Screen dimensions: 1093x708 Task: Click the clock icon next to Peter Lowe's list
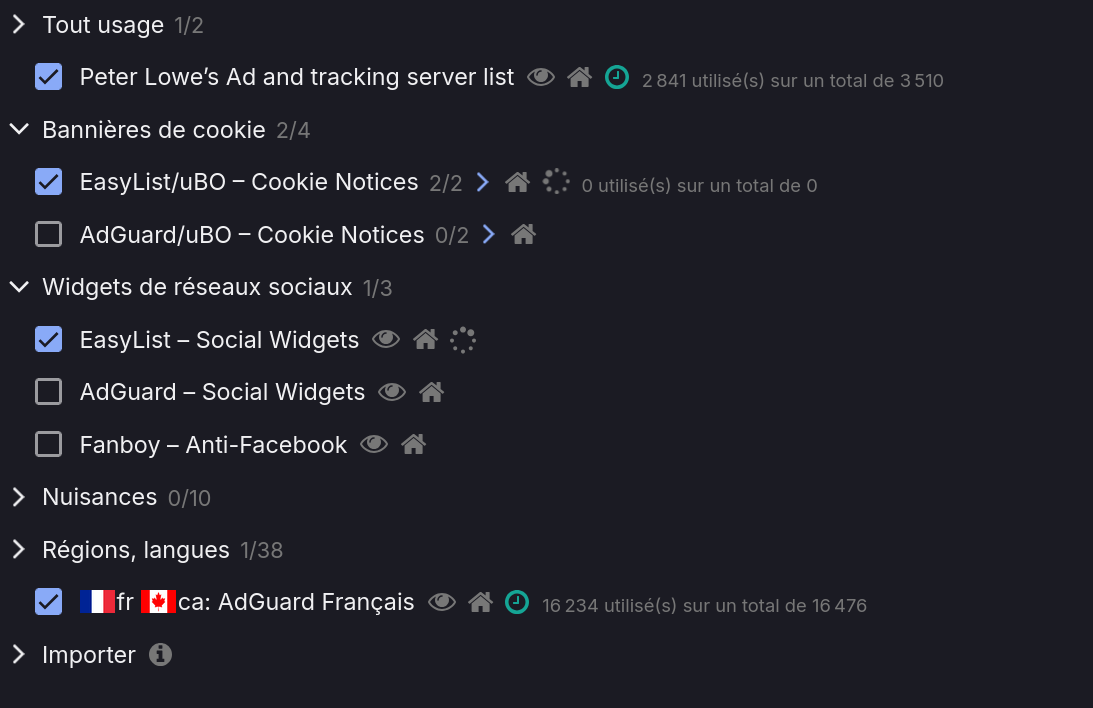[617, 77]
